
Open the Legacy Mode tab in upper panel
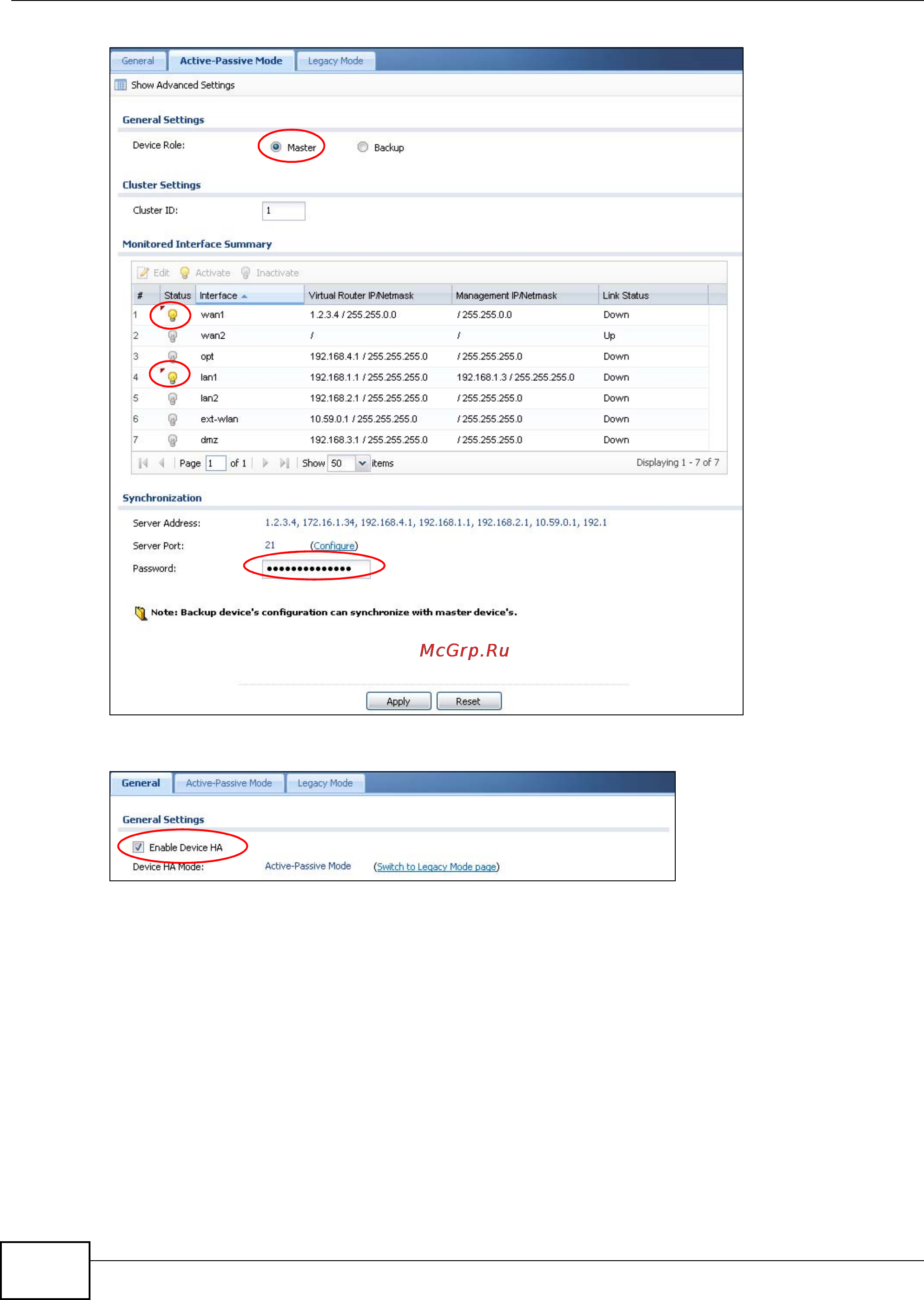coord(336,61)
